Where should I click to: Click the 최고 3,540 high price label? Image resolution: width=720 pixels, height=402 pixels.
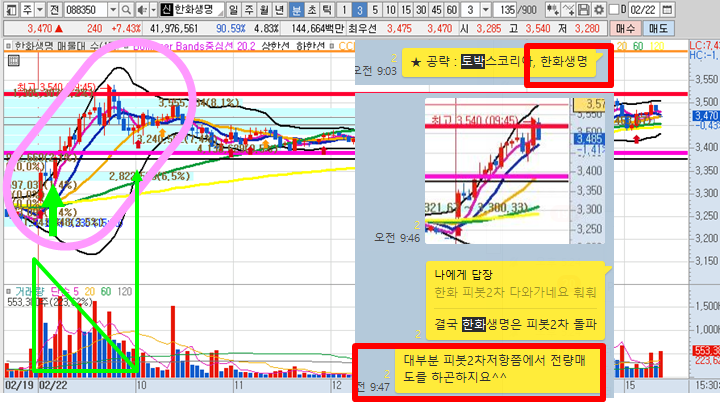click(56, 87)
